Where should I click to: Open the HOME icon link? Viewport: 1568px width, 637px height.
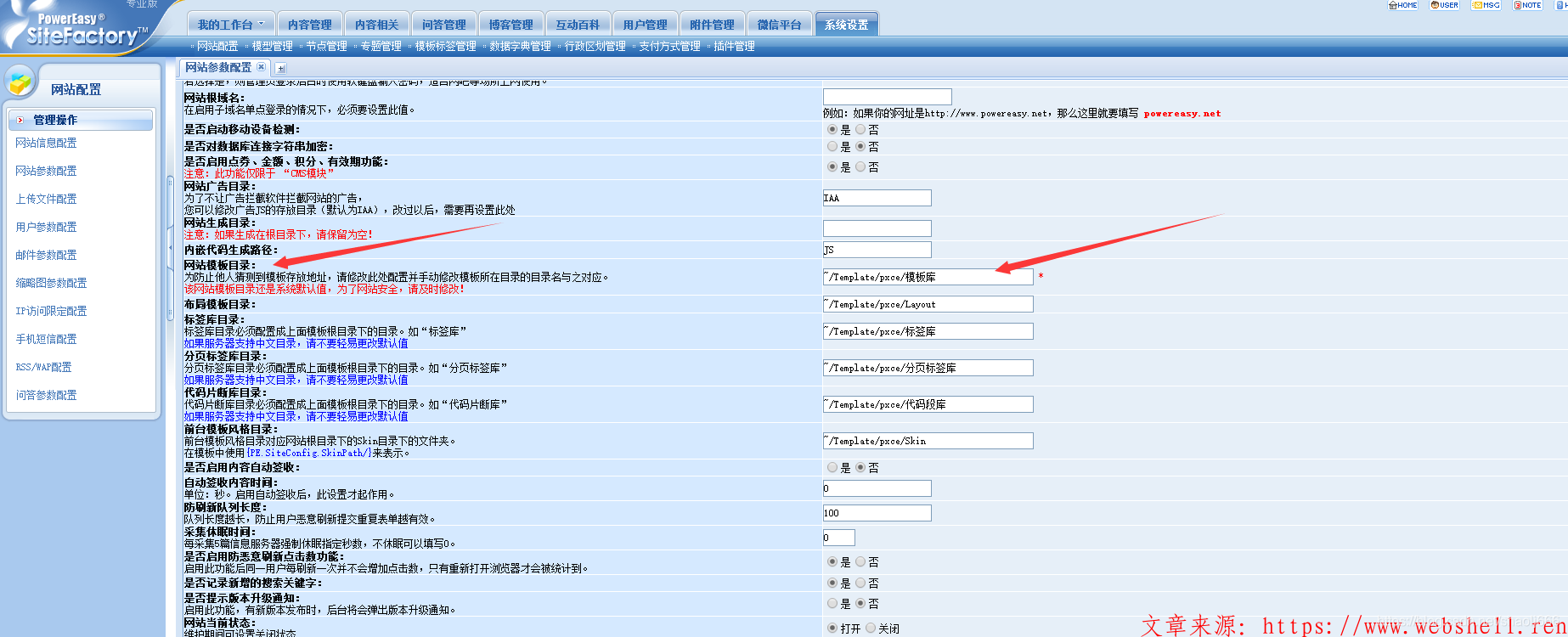tap(1402, 5)
